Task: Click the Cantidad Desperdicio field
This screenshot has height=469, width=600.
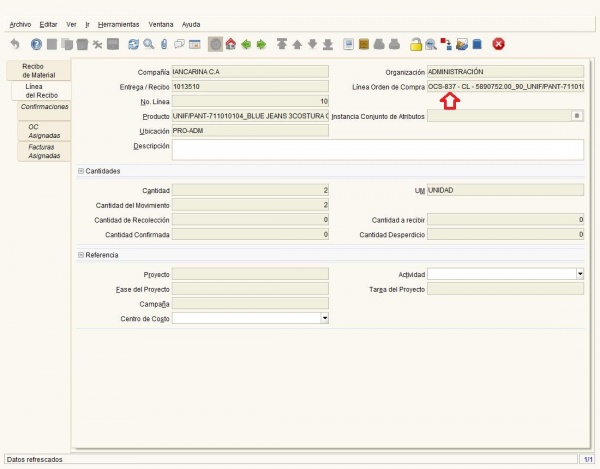Action: tap(505, 234)
